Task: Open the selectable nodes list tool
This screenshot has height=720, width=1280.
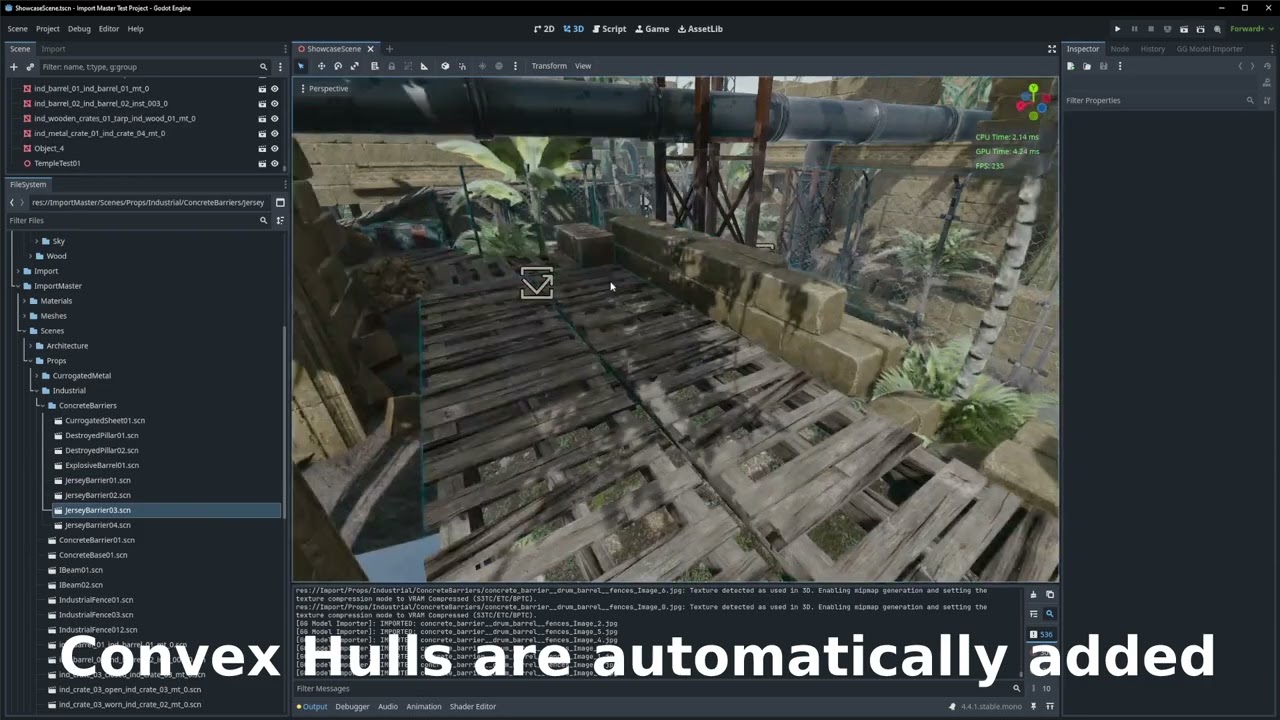Action: pyautogui.click(x=375, y=66)
